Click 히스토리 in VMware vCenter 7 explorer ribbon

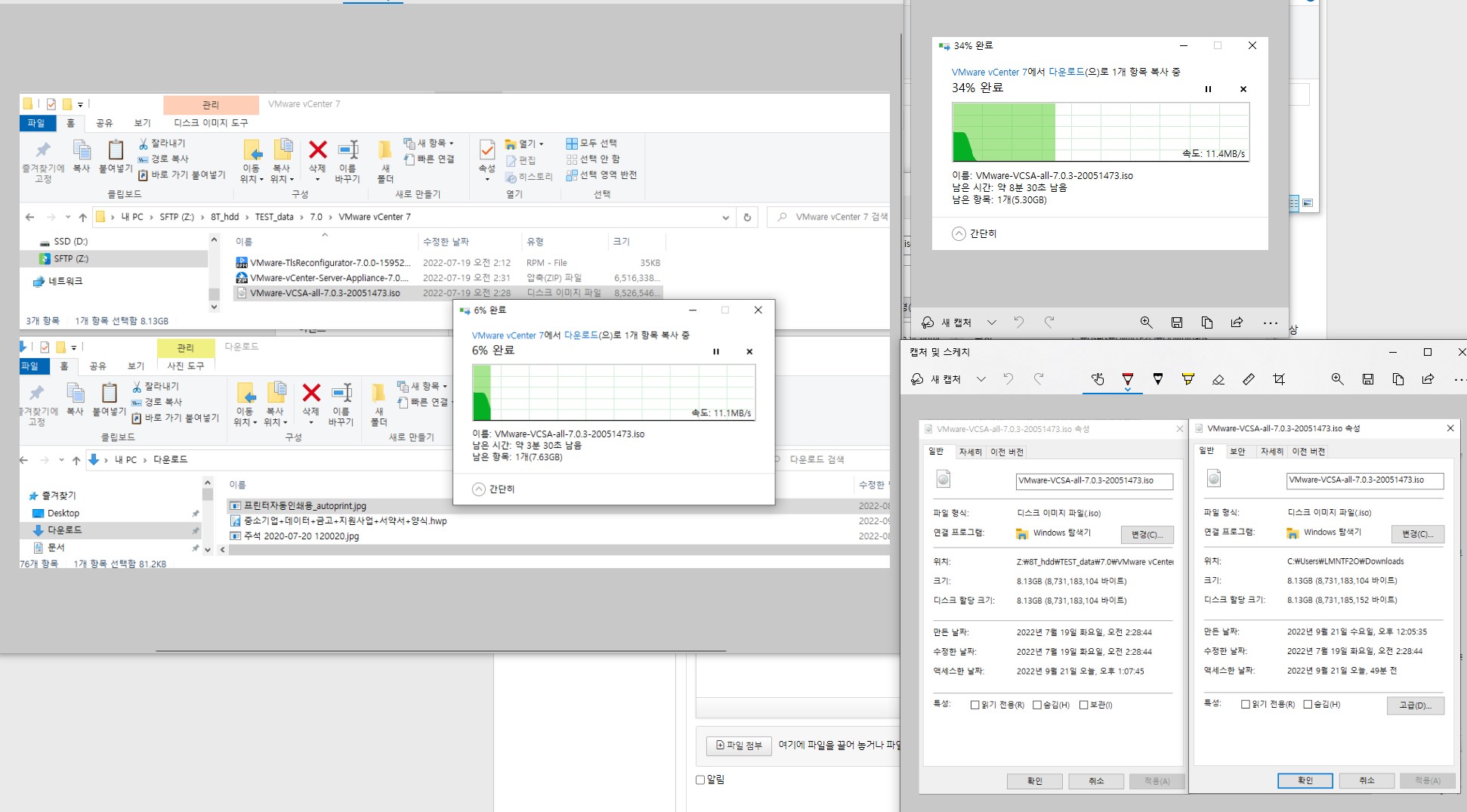click(529, 177)
